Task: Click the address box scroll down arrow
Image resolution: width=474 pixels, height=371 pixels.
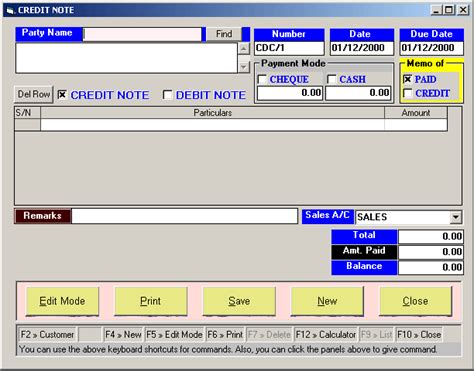Action: (244, 67)
